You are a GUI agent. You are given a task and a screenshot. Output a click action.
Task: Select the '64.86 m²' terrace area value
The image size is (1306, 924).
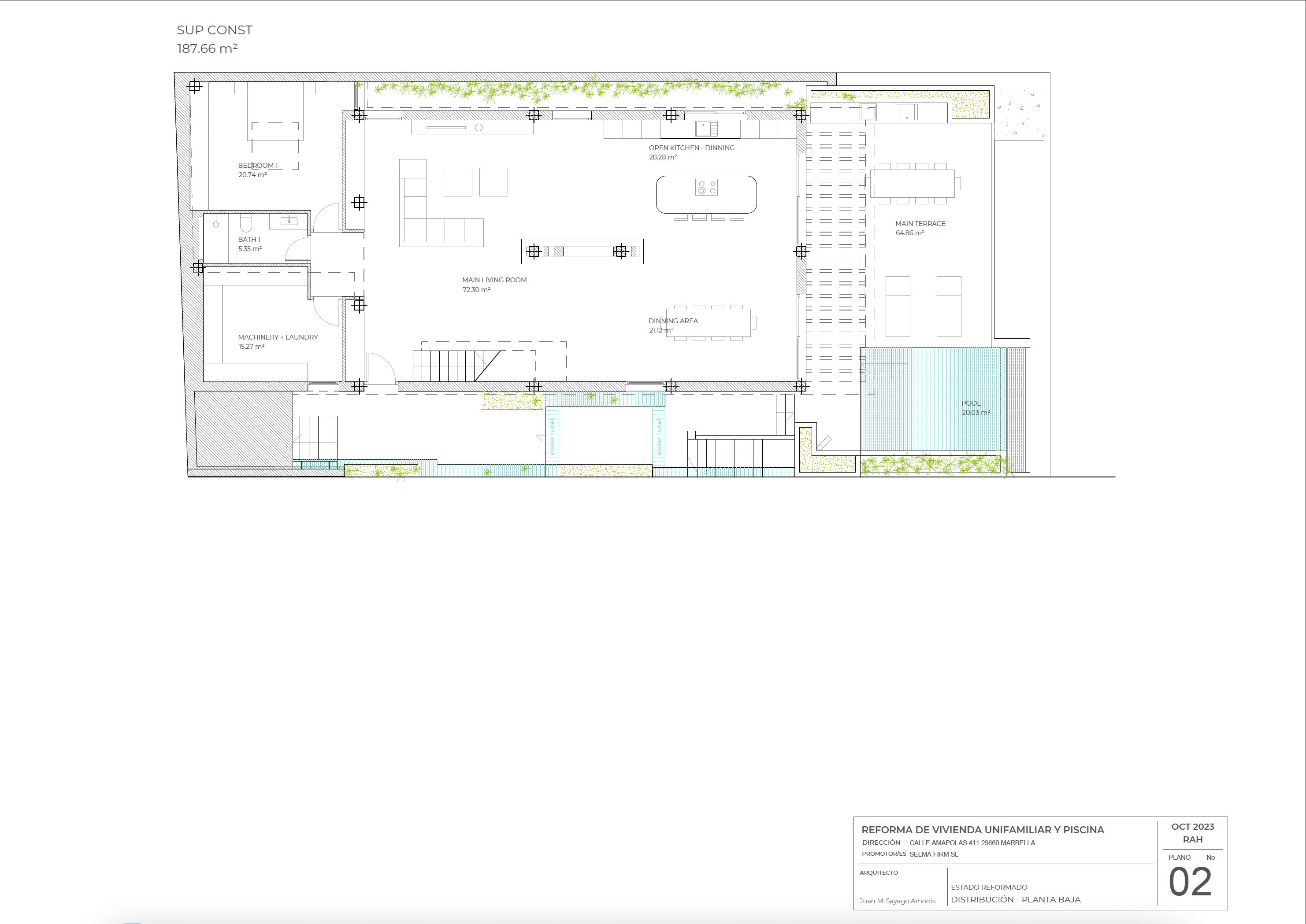click(x=910, y=233)
